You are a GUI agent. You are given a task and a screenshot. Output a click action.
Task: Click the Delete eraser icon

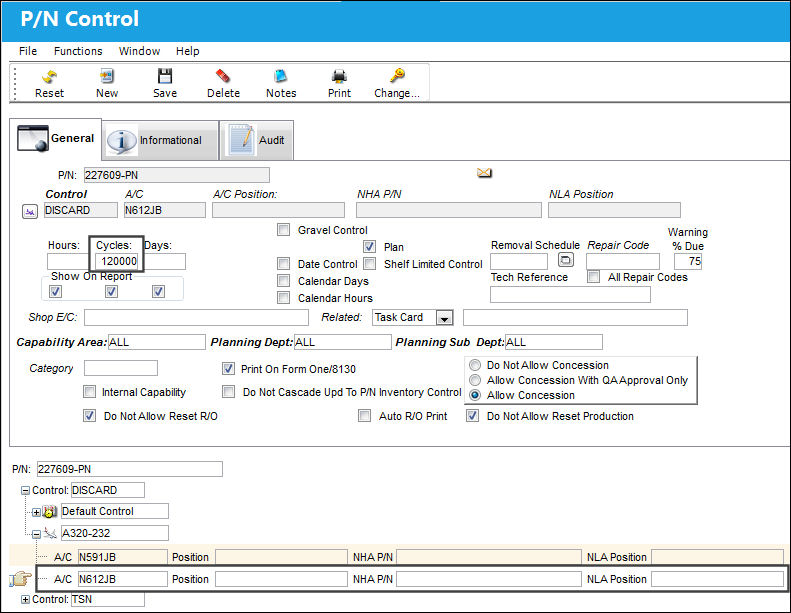click(223, 76)
